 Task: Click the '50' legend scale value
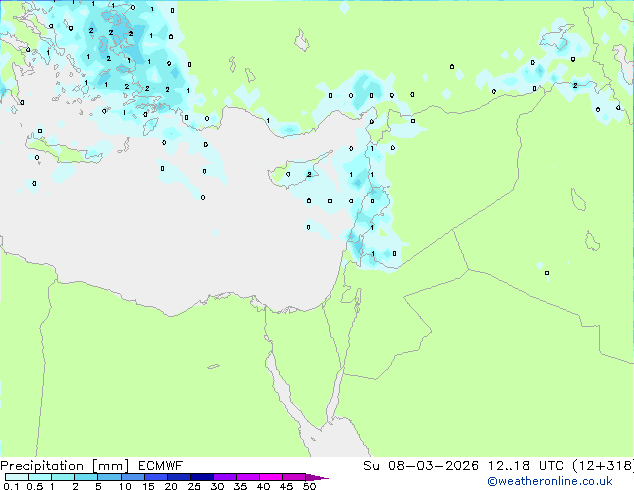click(x=309, y=486)
